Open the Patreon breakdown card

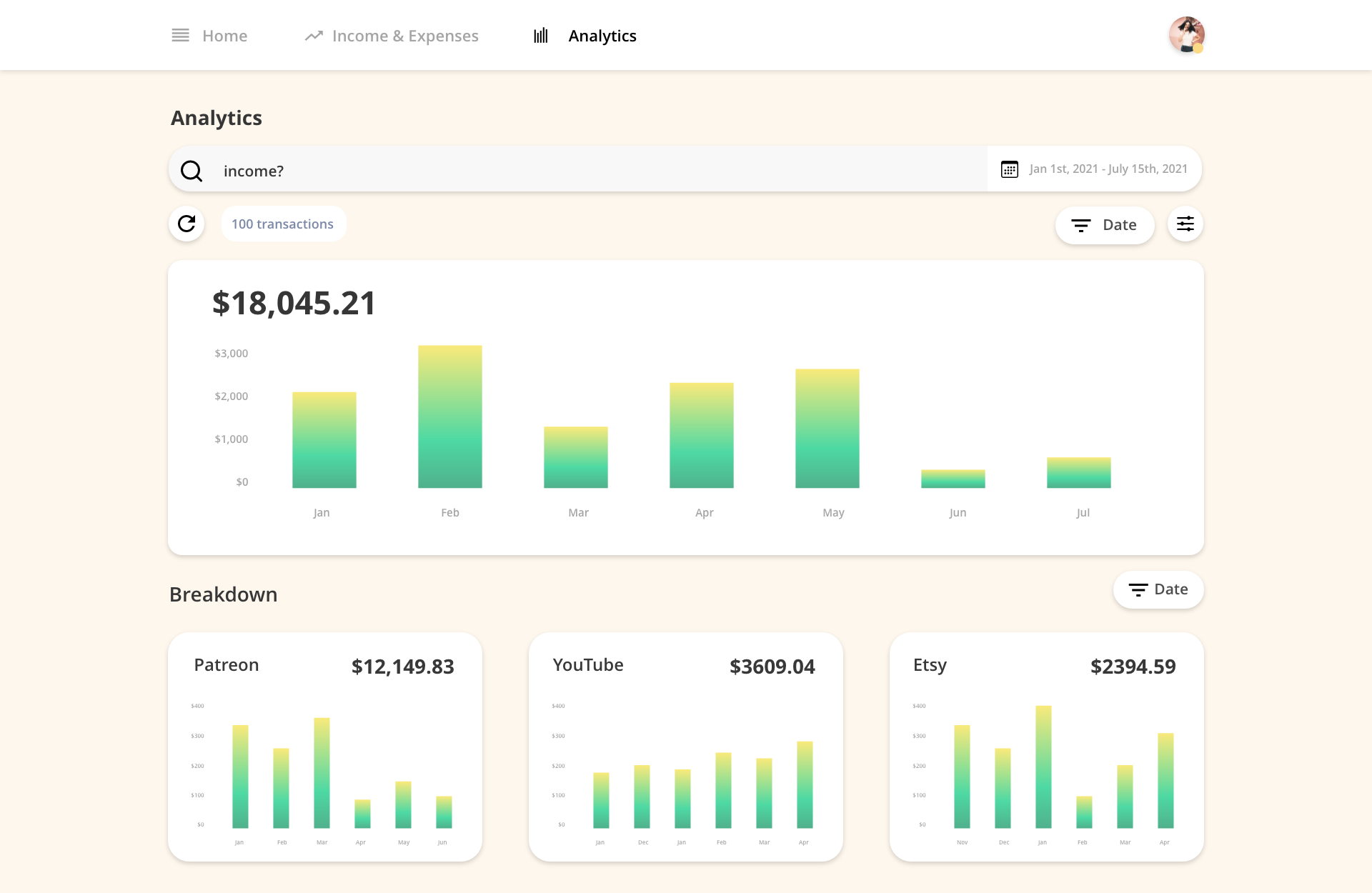point(324,747)
